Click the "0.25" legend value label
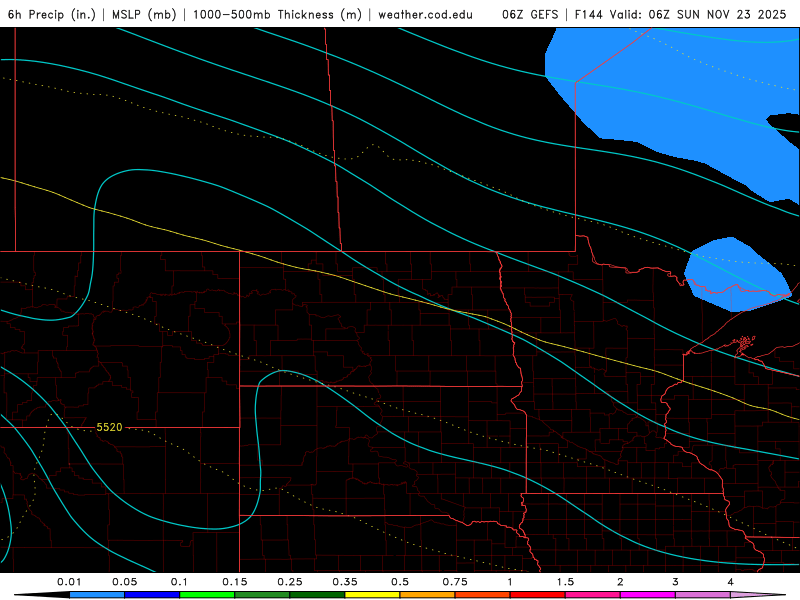 coord(290,582)
